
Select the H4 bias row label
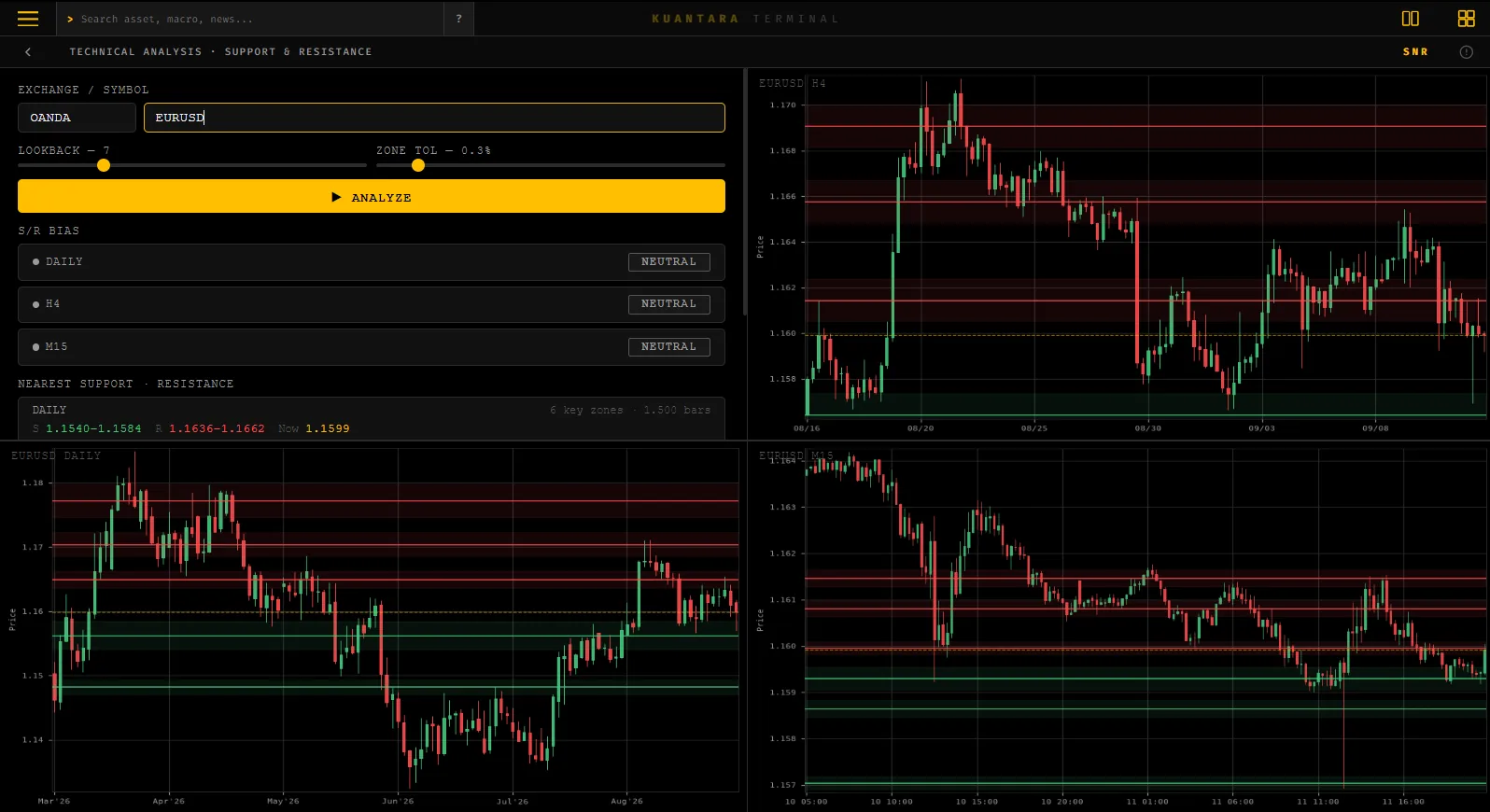(52, 304)
